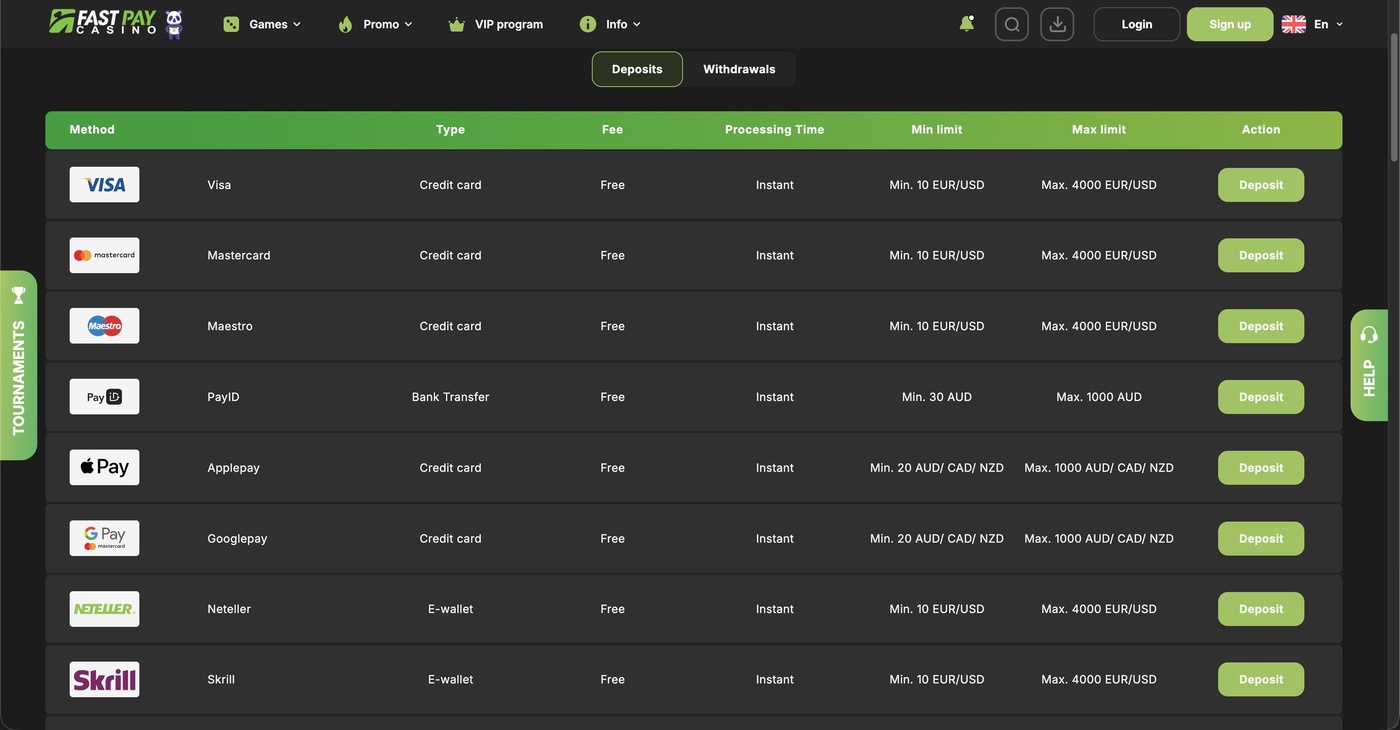The width and height of the screenshot is (1400, 730).
Task: Click the Skrill method name
Action: point(221,680)
